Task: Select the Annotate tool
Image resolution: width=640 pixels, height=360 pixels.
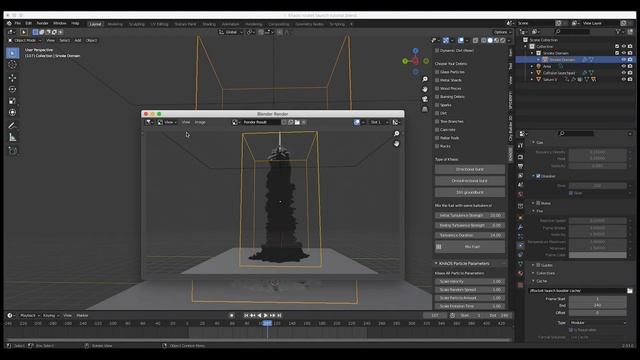Action: [x=13, y=125]
